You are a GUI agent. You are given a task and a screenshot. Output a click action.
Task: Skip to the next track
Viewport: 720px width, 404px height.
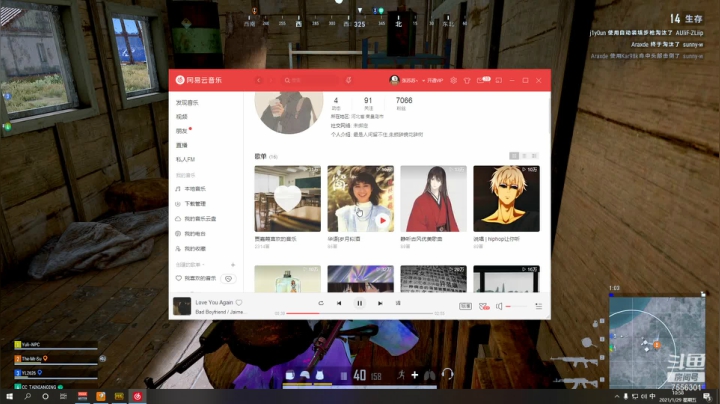[380, 303]
